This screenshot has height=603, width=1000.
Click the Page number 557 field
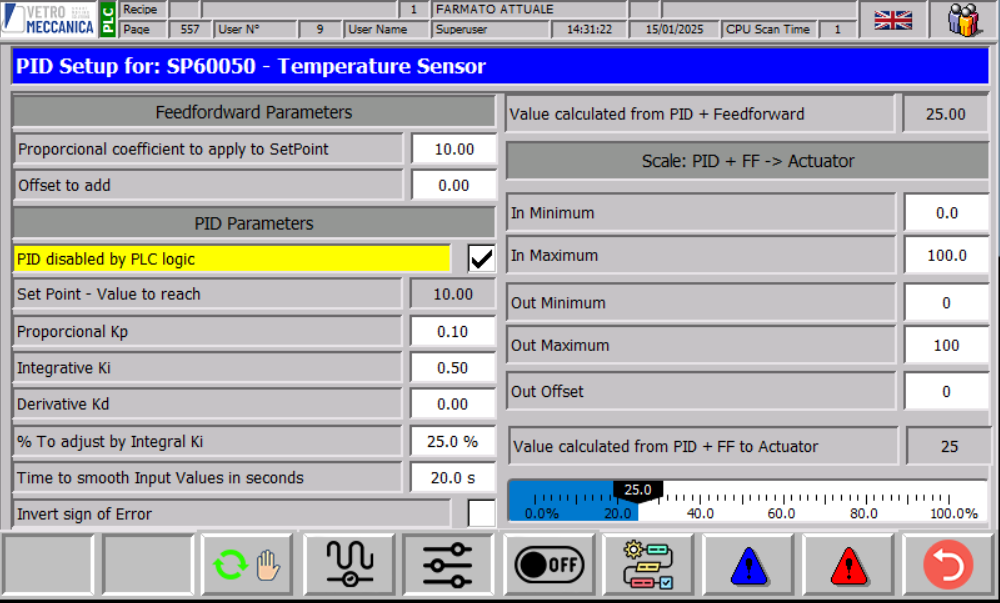[x=189, y=29]
